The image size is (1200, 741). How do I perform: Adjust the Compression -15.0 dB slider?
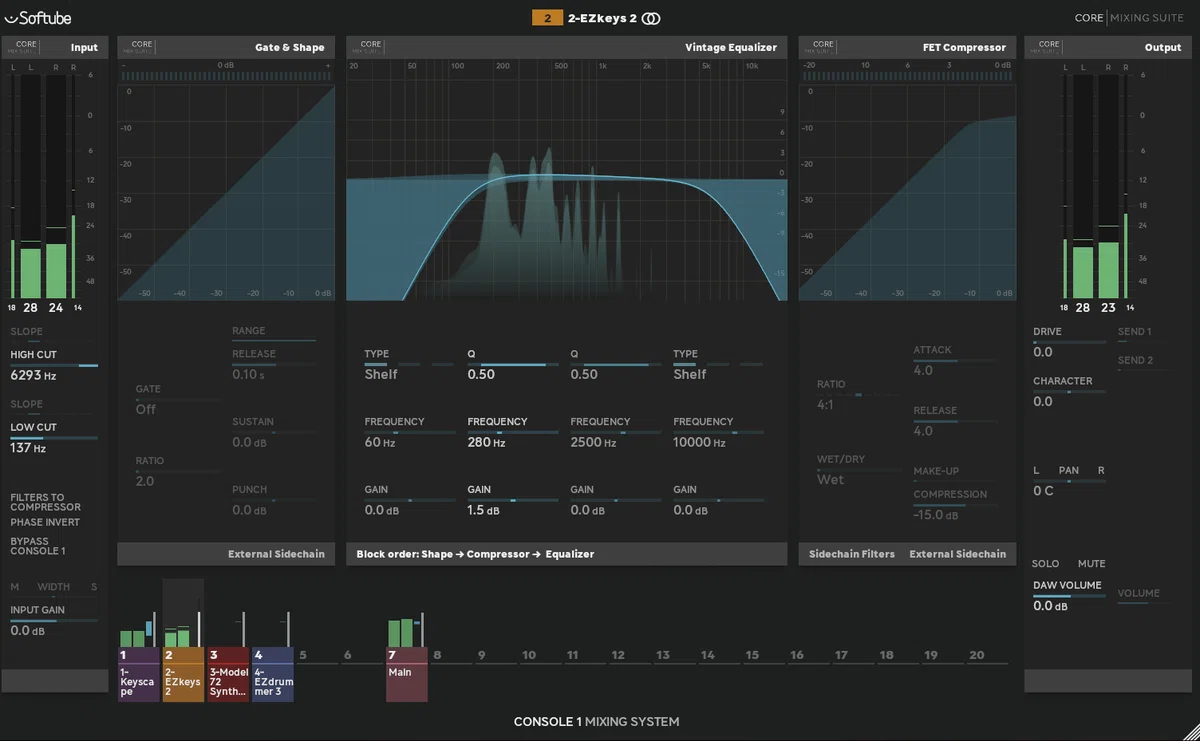955,505
